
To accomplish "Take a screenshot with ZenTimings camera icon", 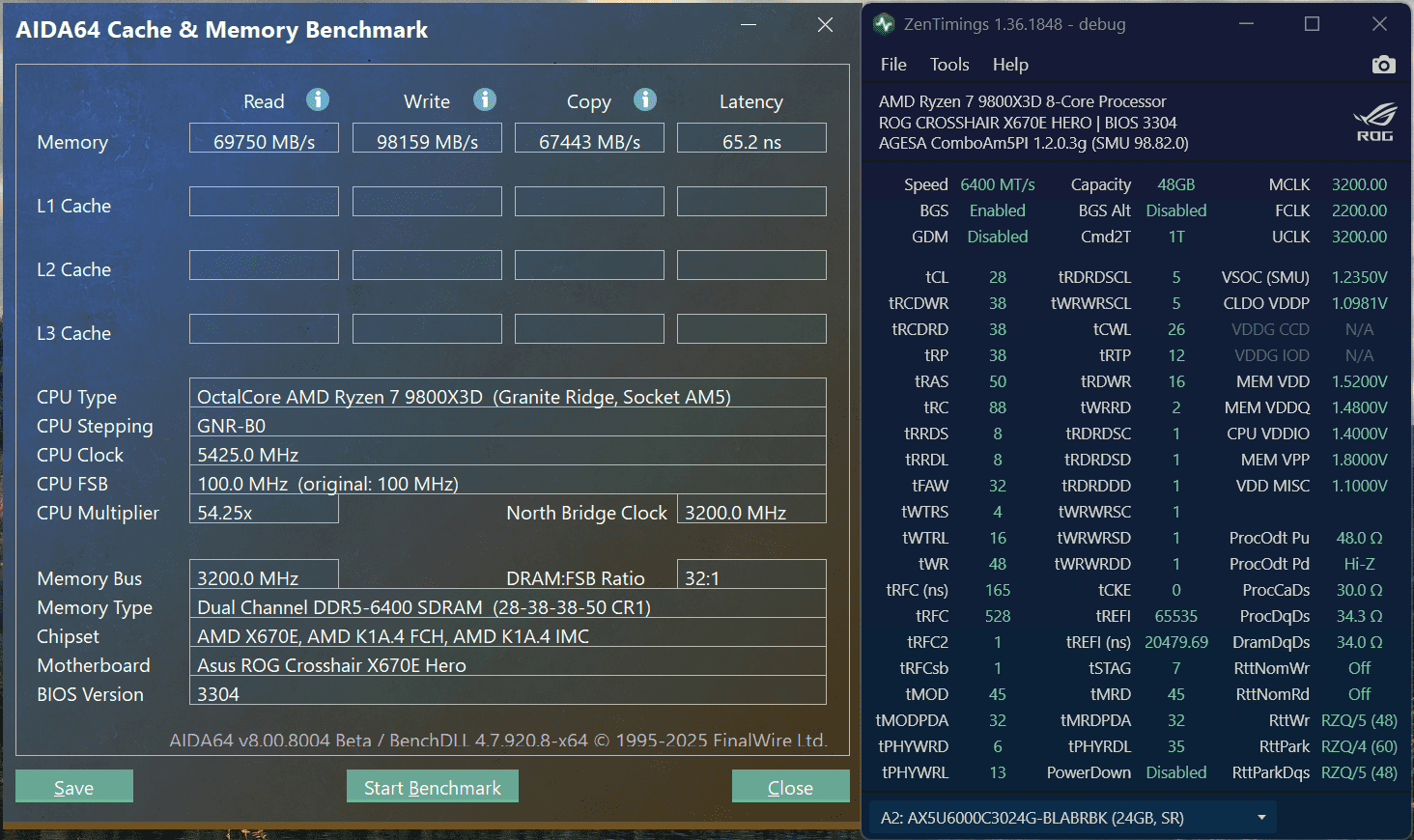I will [1383, 65].
